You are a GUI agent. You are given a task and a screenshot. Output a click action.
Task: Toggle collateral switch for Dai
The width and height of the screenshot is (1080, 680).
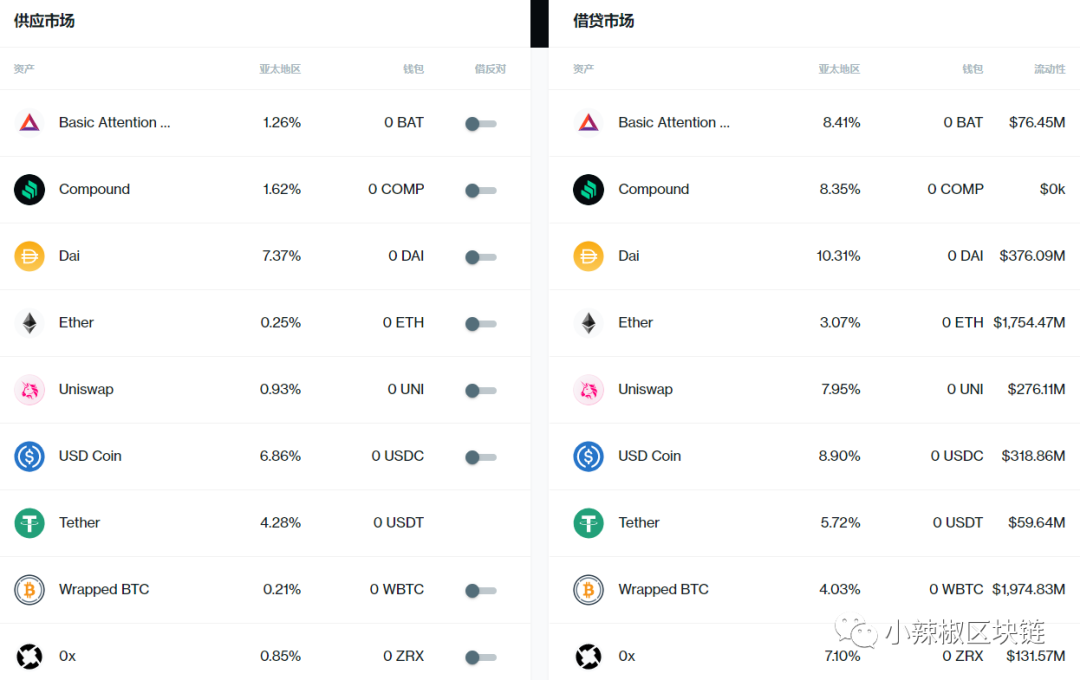pyautogui.click(x=480, y=257)
